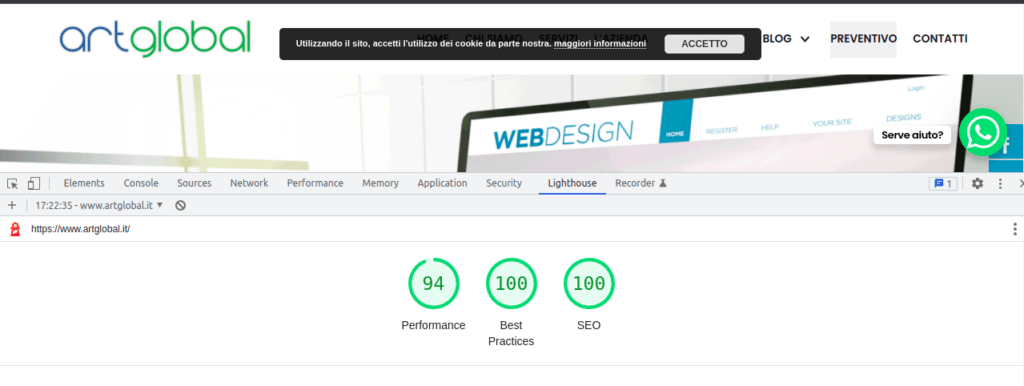
Task: Click the Performance score gauge 94
Action: 434,283
